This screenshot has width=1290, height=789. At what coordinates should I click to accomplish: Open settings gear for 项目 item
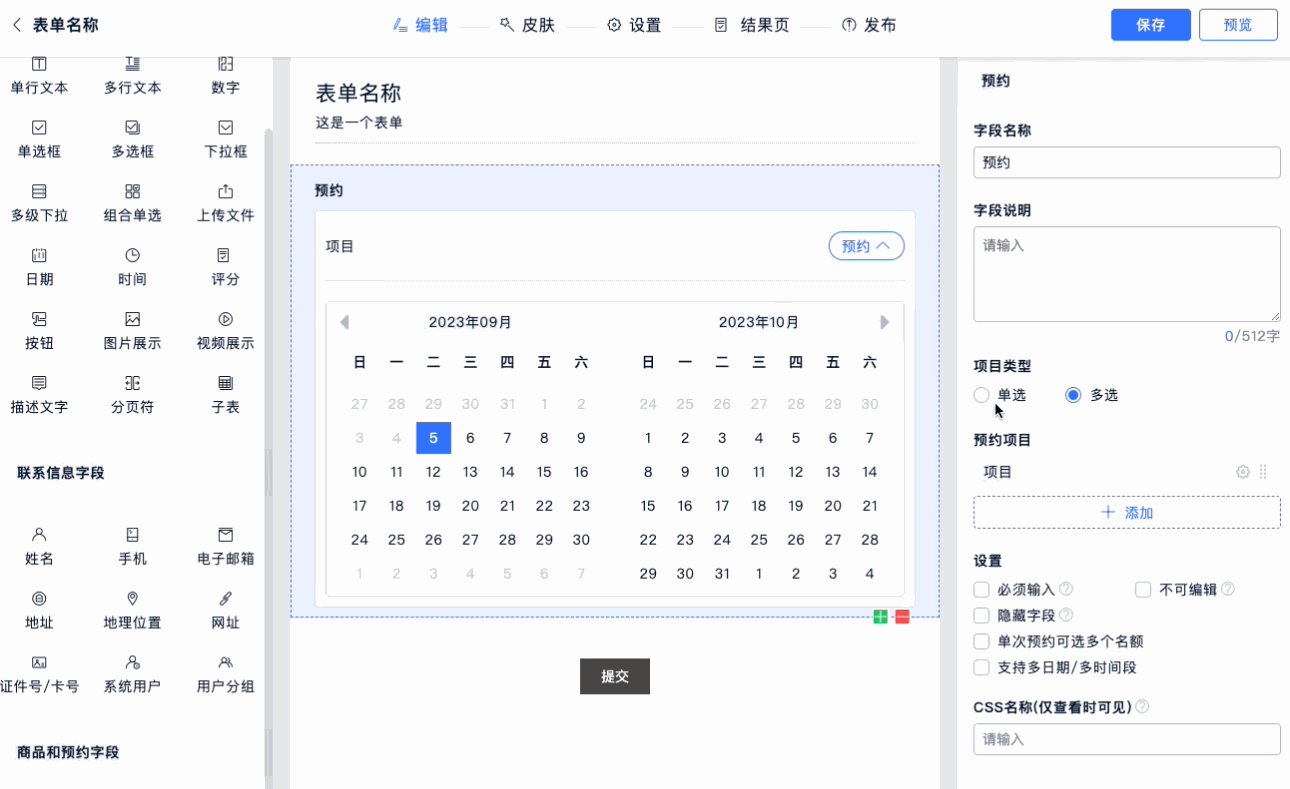[1243, 472]
